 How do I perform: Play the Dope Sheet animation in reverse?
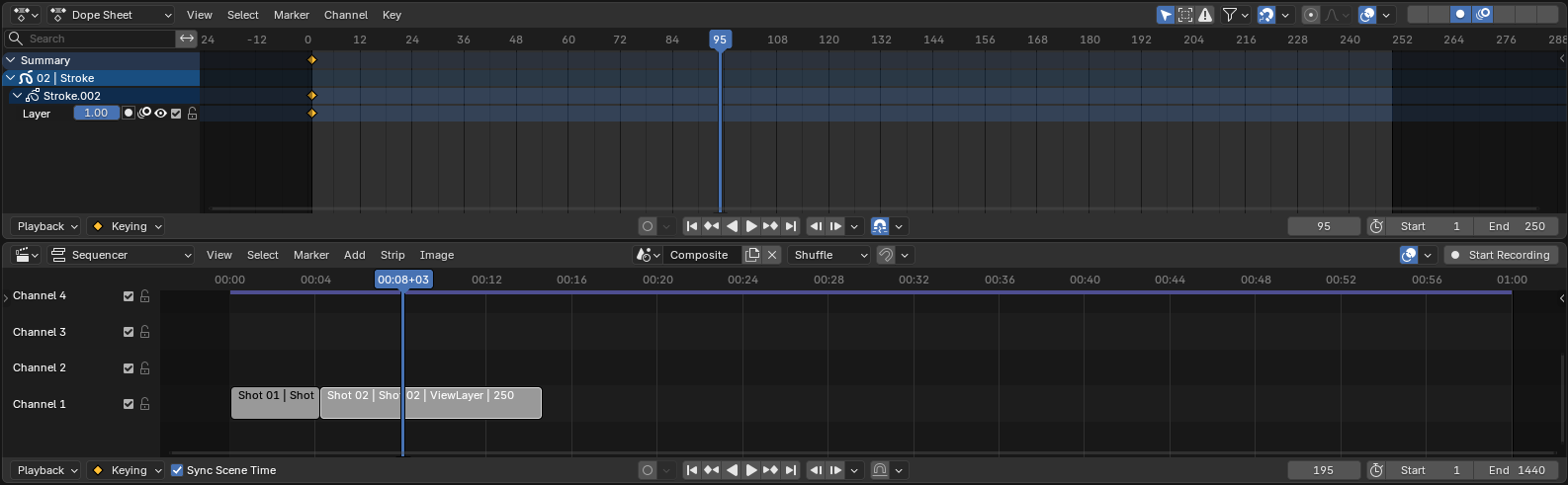(x=732, y=226)
